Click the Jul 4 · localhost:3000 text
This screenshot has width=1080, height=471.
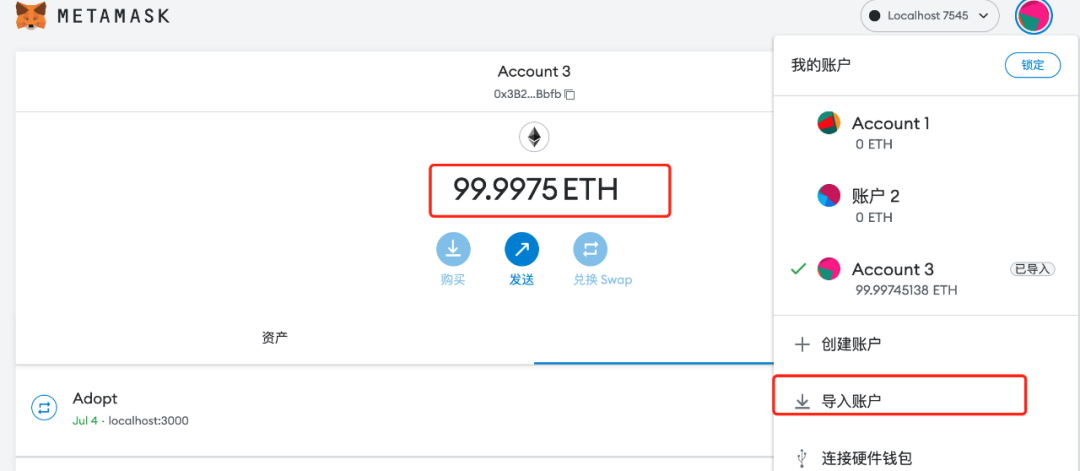click(x=130, y=420)
